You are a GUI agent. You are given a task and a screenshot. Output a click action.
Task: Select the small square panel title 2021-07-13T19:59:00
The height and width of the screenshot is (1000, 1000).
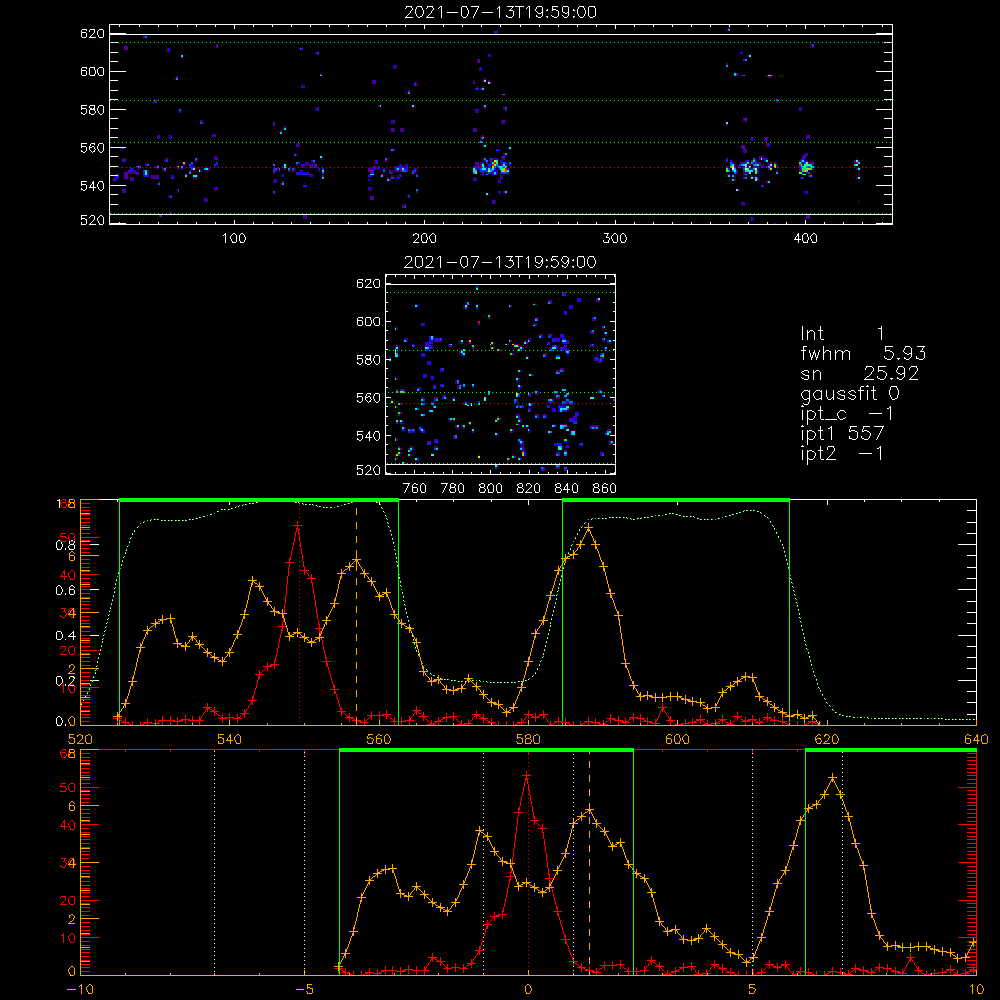click(501, 262)
